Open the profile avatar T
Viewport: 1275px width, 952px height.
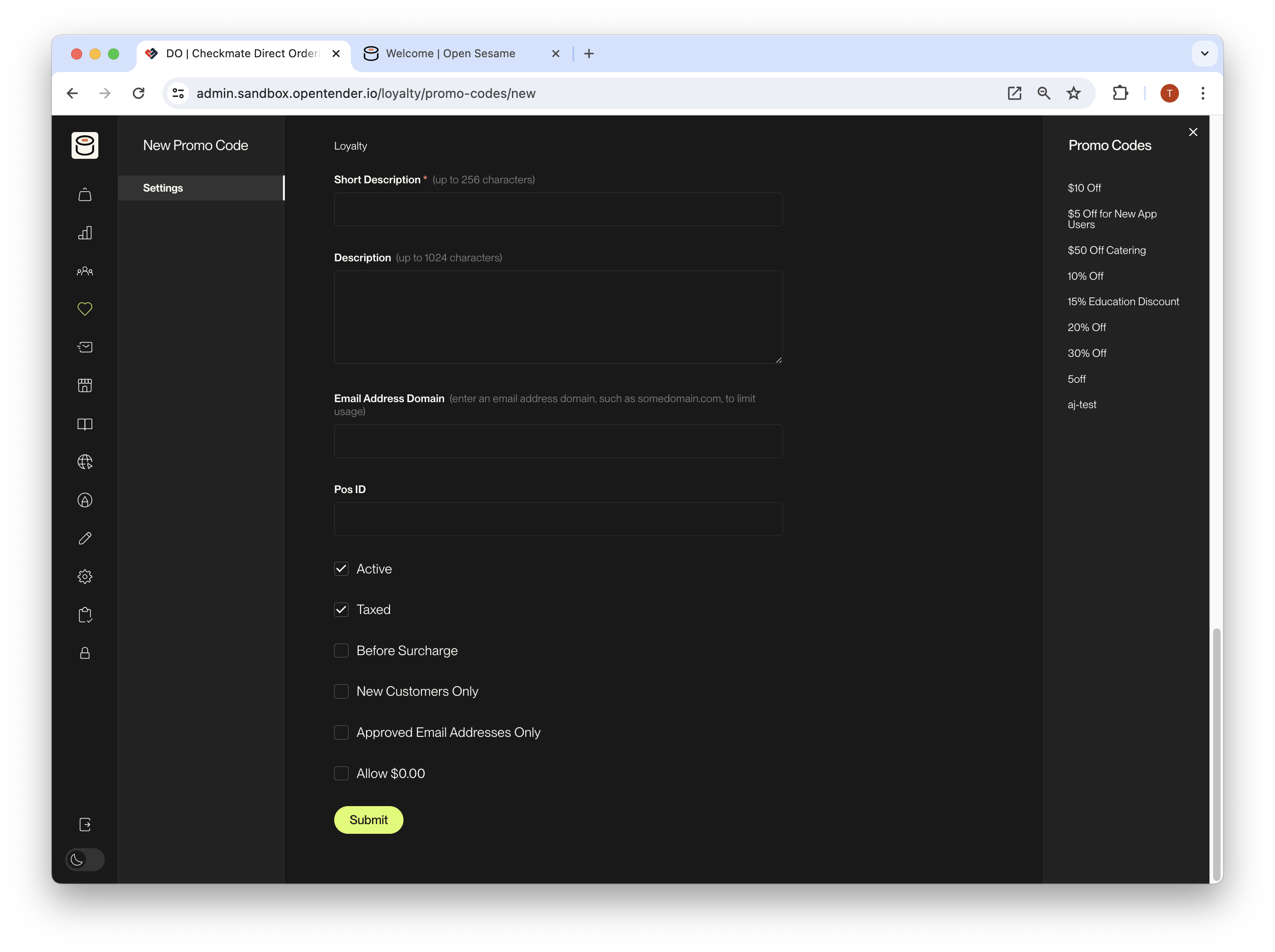[x=1169, y=93]
